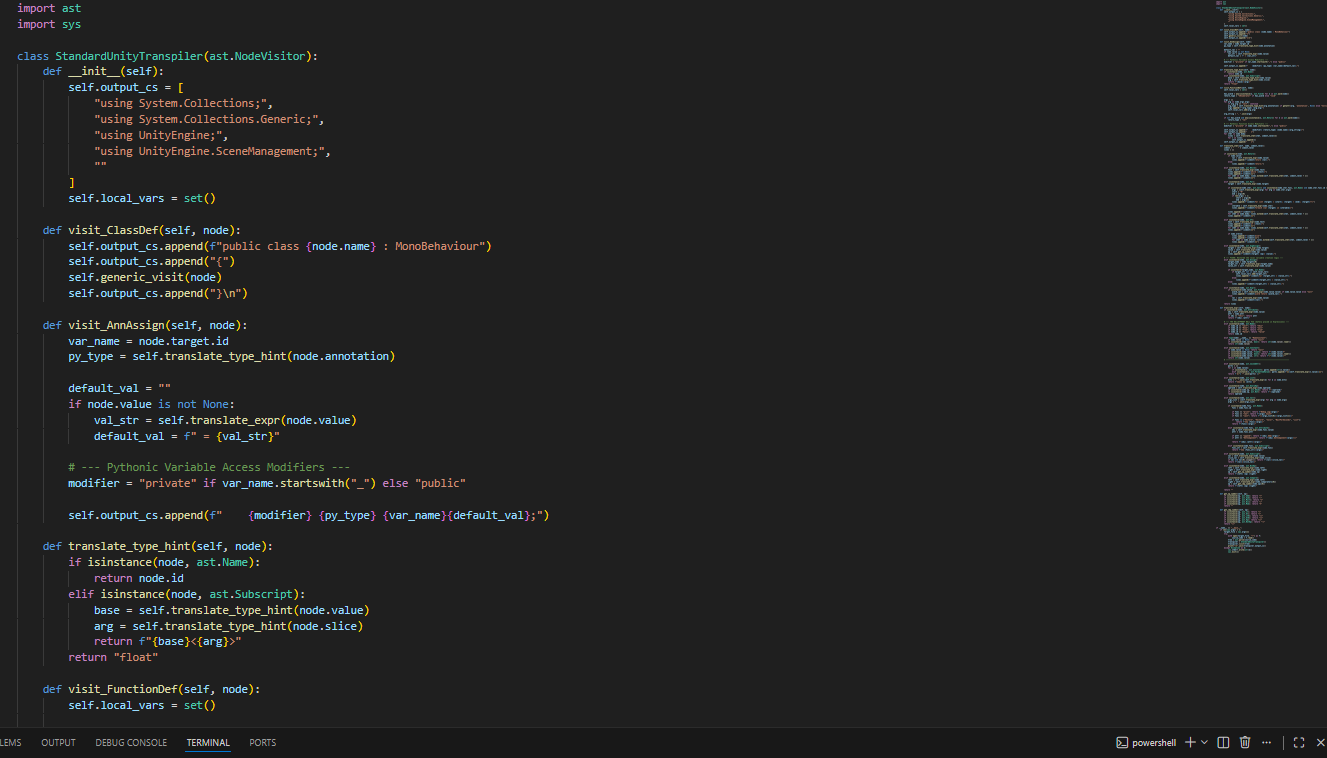1327x758 pixels.
Task: Click the 'if node.value is not None:' line
Action: coord(151,404)
